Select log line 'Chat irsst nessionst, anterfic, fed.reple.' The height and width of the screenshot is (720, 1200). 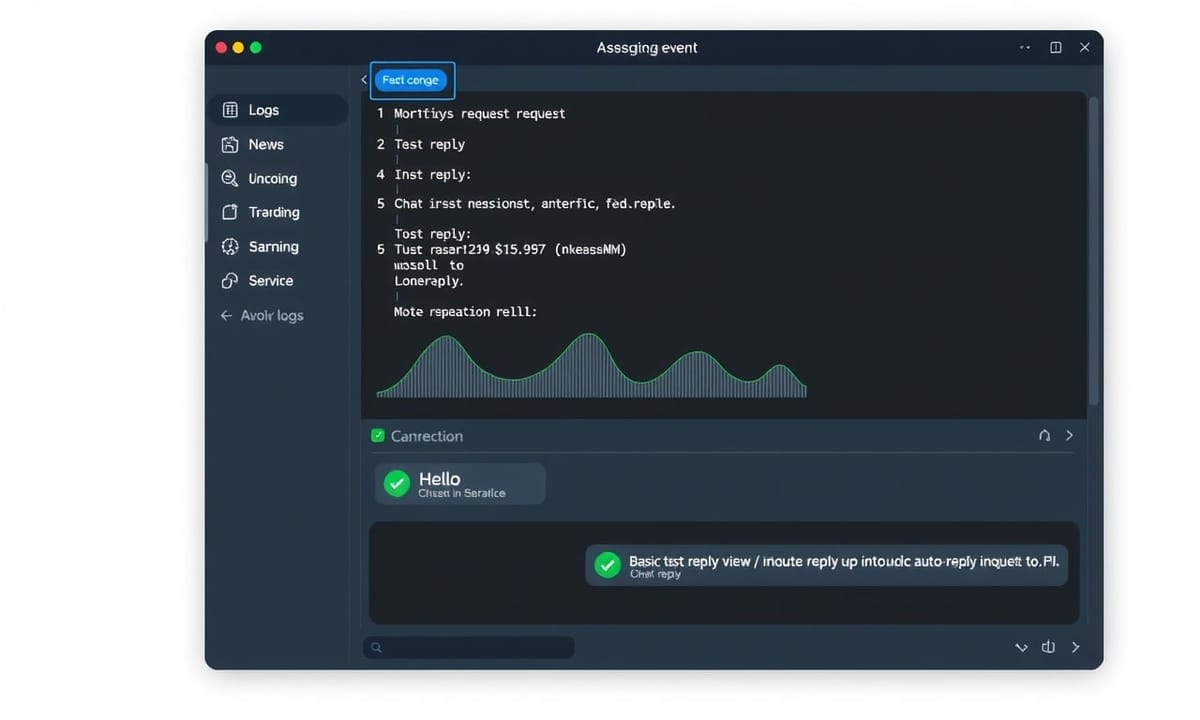point(535,203)
